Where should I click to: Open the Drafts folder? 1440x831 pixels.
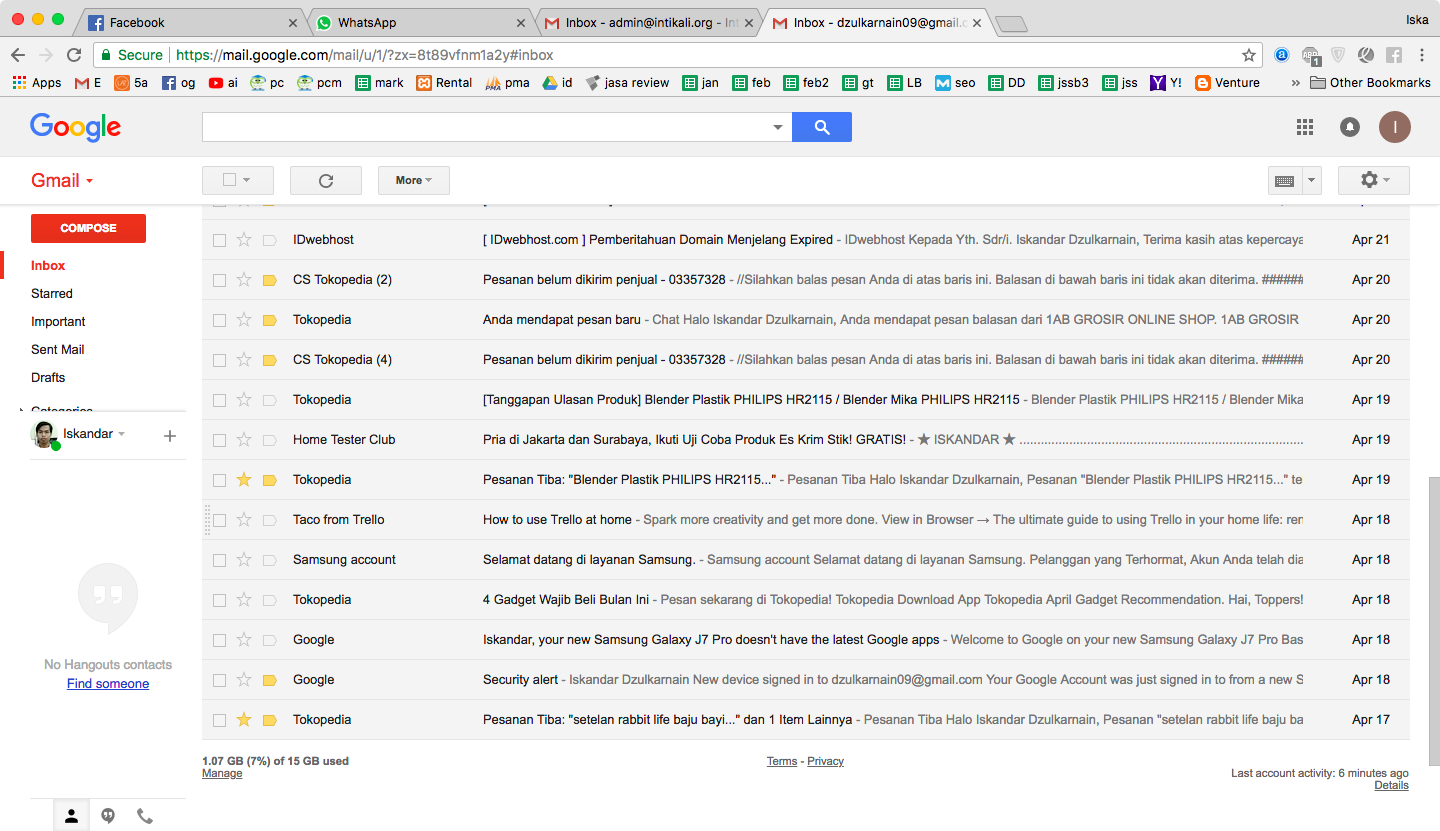(x=48, y=378)
